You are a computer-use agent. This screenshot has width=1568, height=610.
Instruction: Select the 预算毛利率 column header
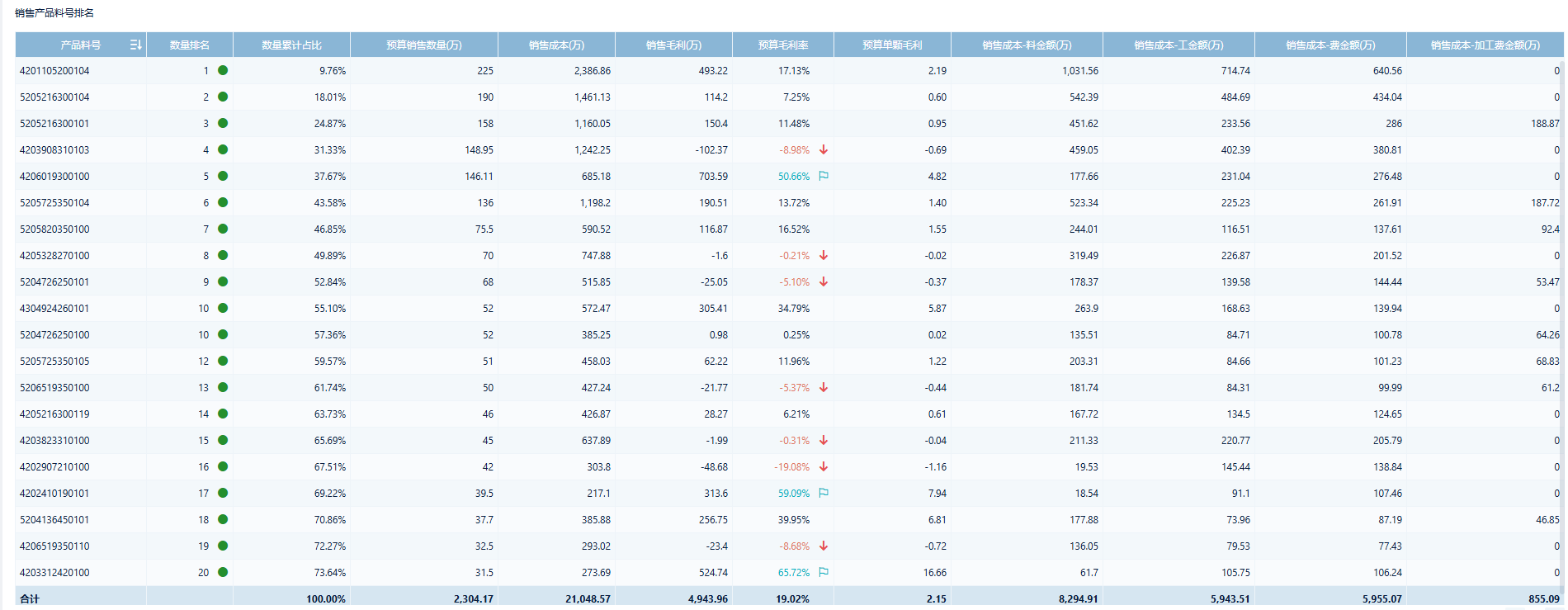click(x=782, y=45)
